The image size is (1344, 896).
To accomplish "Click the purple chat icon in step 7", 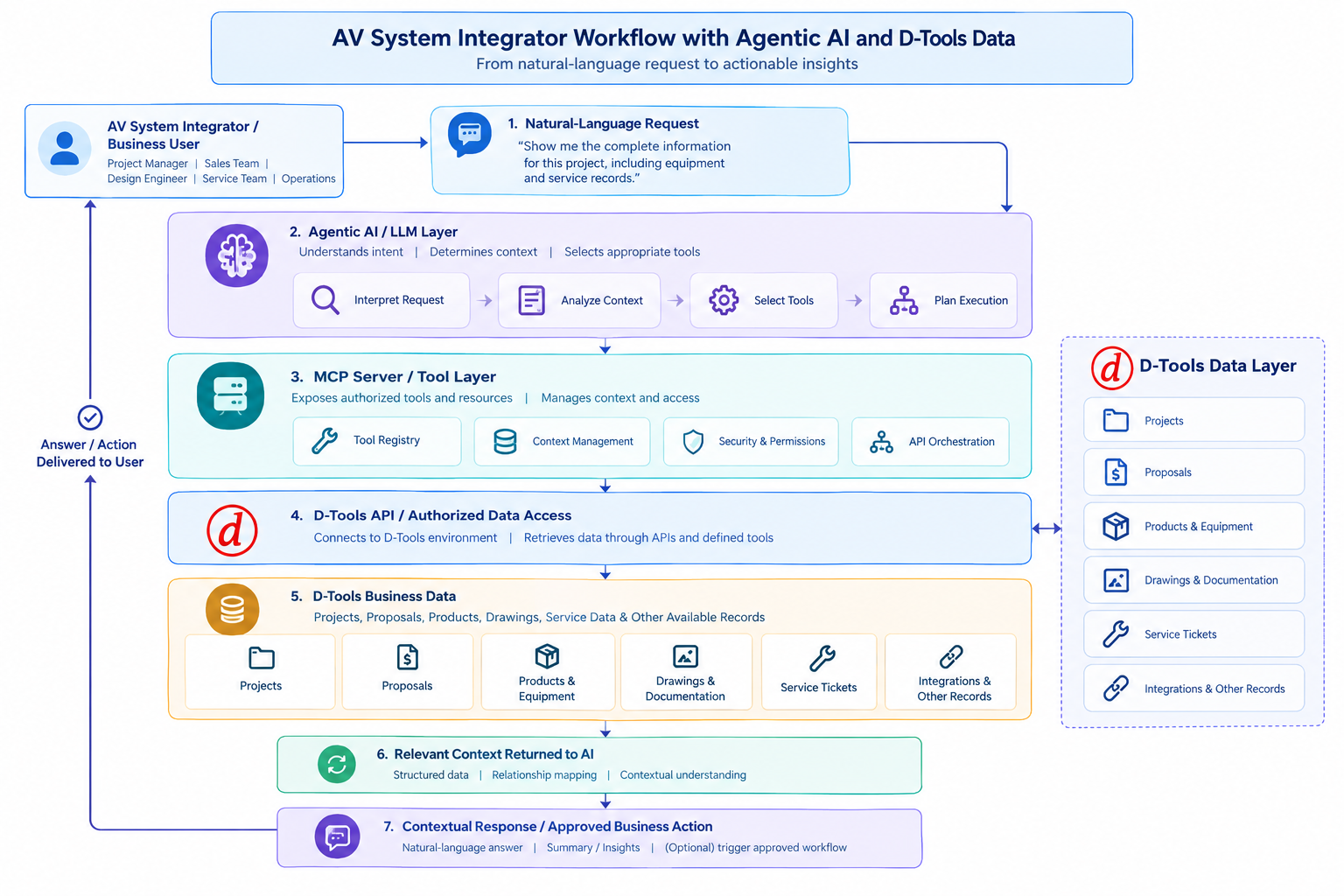I will [338, 837].
